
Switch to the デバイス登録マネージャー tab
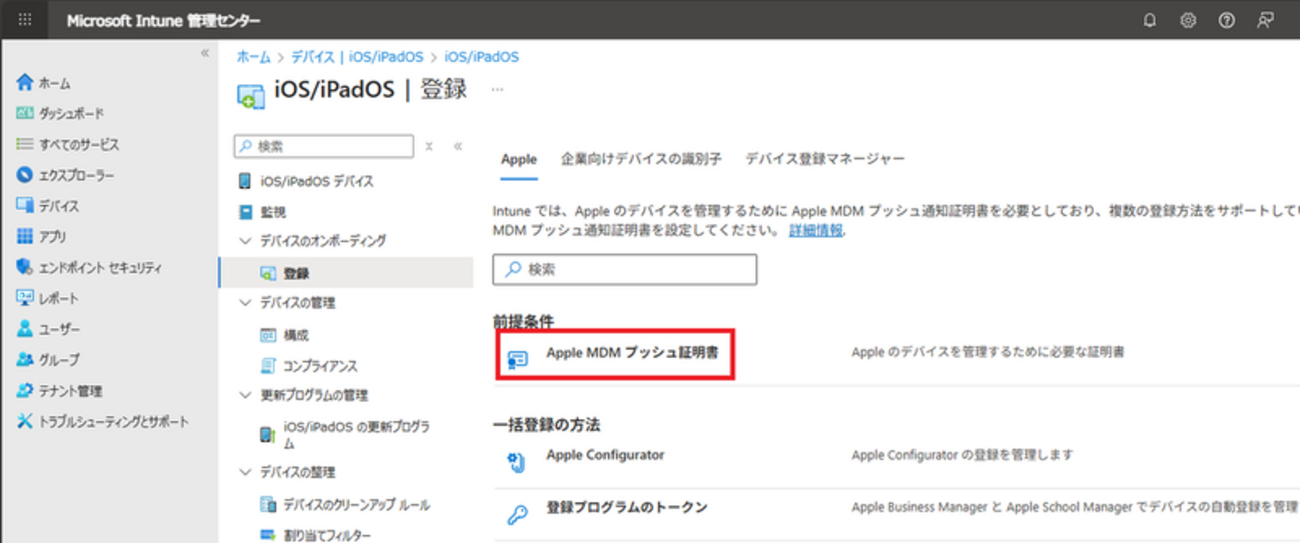click(x=825, y=159)
